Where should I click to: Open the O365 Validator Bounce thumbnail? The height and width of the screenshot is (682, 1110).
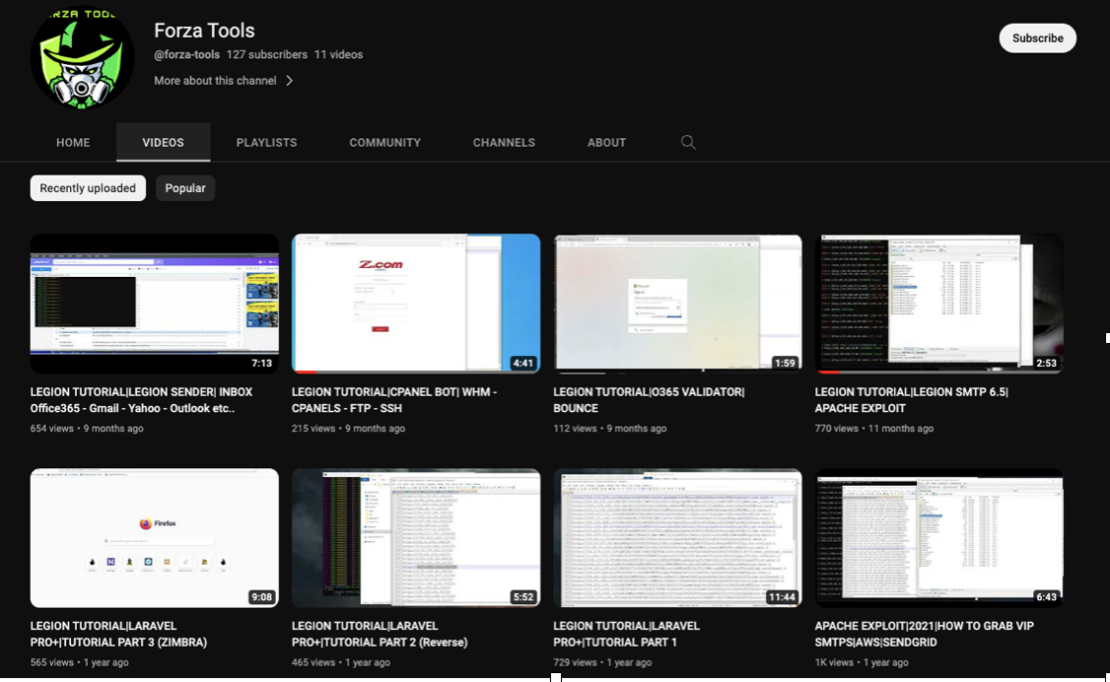point(677,303)
